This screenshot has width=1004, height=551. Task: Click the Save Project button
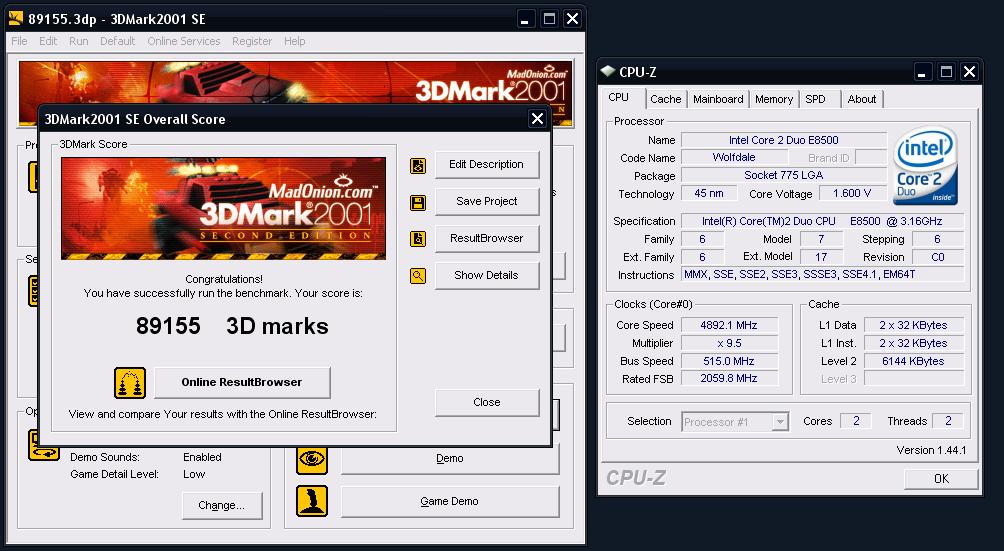click(487, 202)
